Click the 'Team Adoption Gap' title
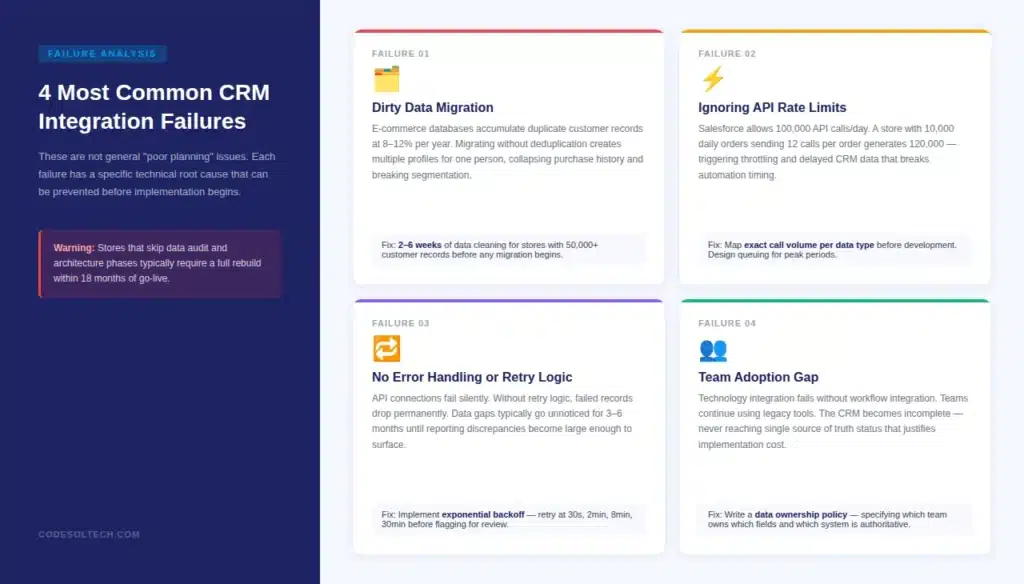The height and width of the screenshot is (584, 1024). coord(758,377)
